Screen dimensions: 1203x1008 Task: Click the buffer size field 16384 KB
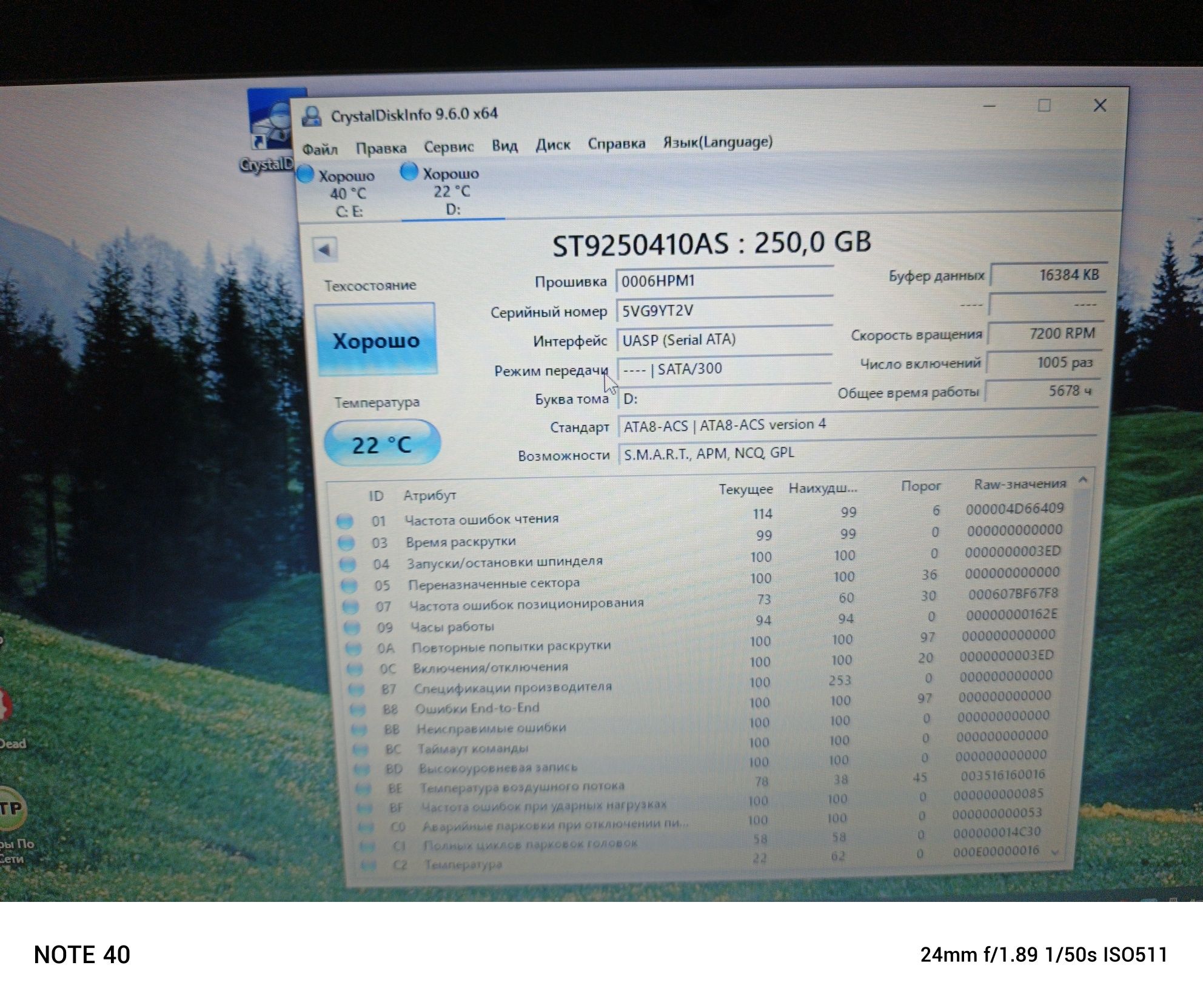[x=1048, y=275]
